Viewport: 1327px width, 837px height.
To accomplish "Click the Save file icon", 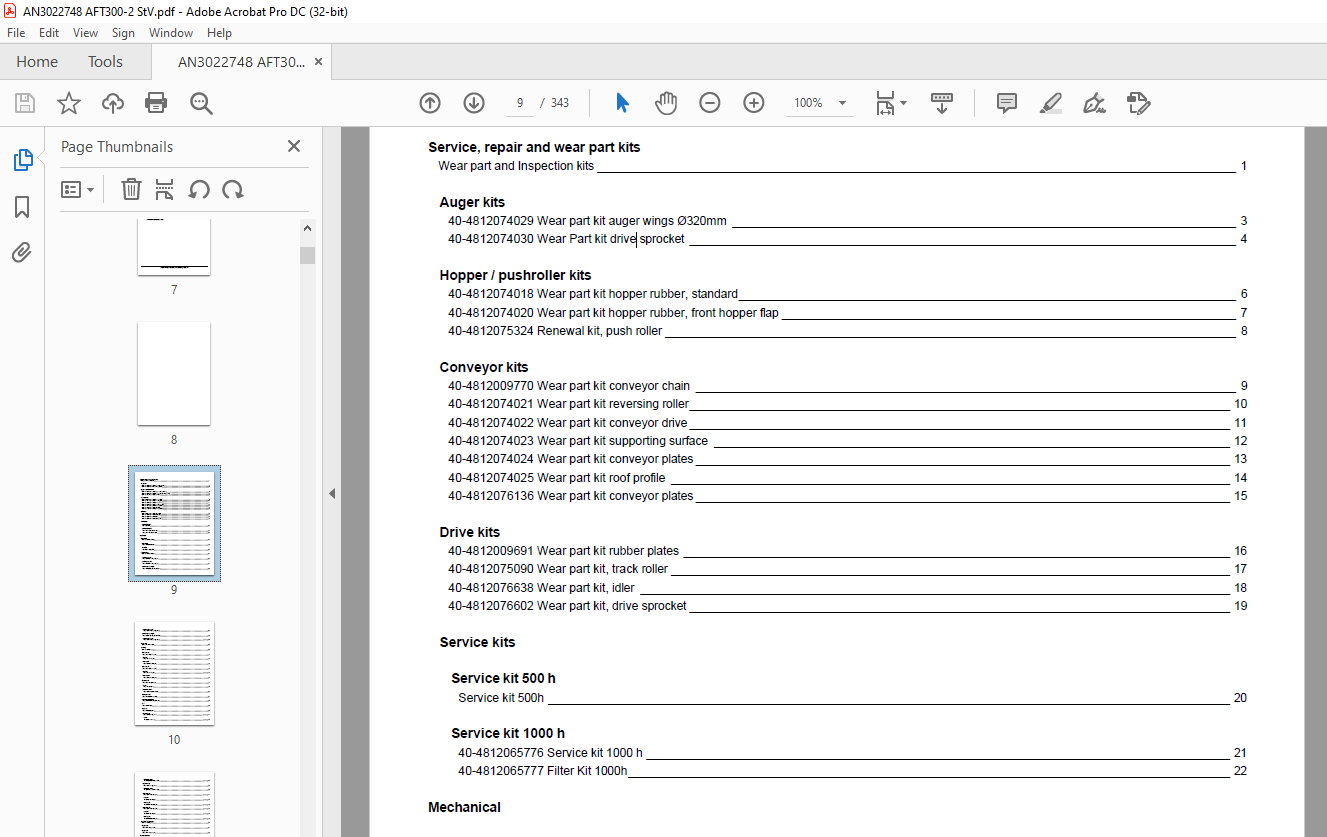I will pyautogui.click(x=25, y=103).
